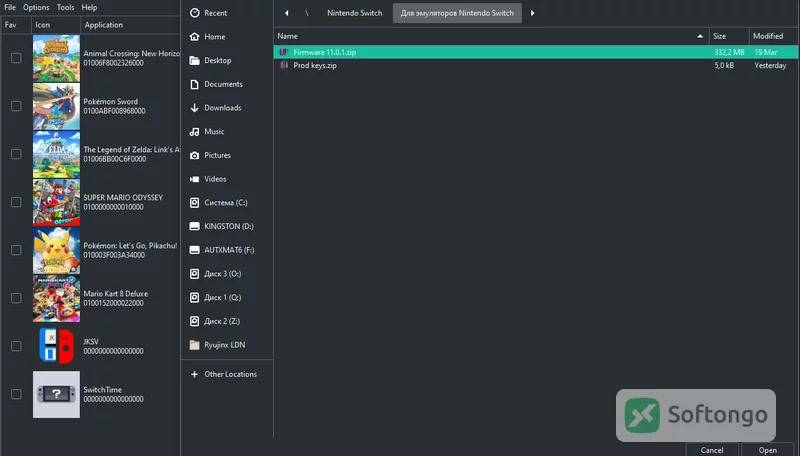
Task: Select the Диск 1 (Q:) drive icon
Action: 194,298
